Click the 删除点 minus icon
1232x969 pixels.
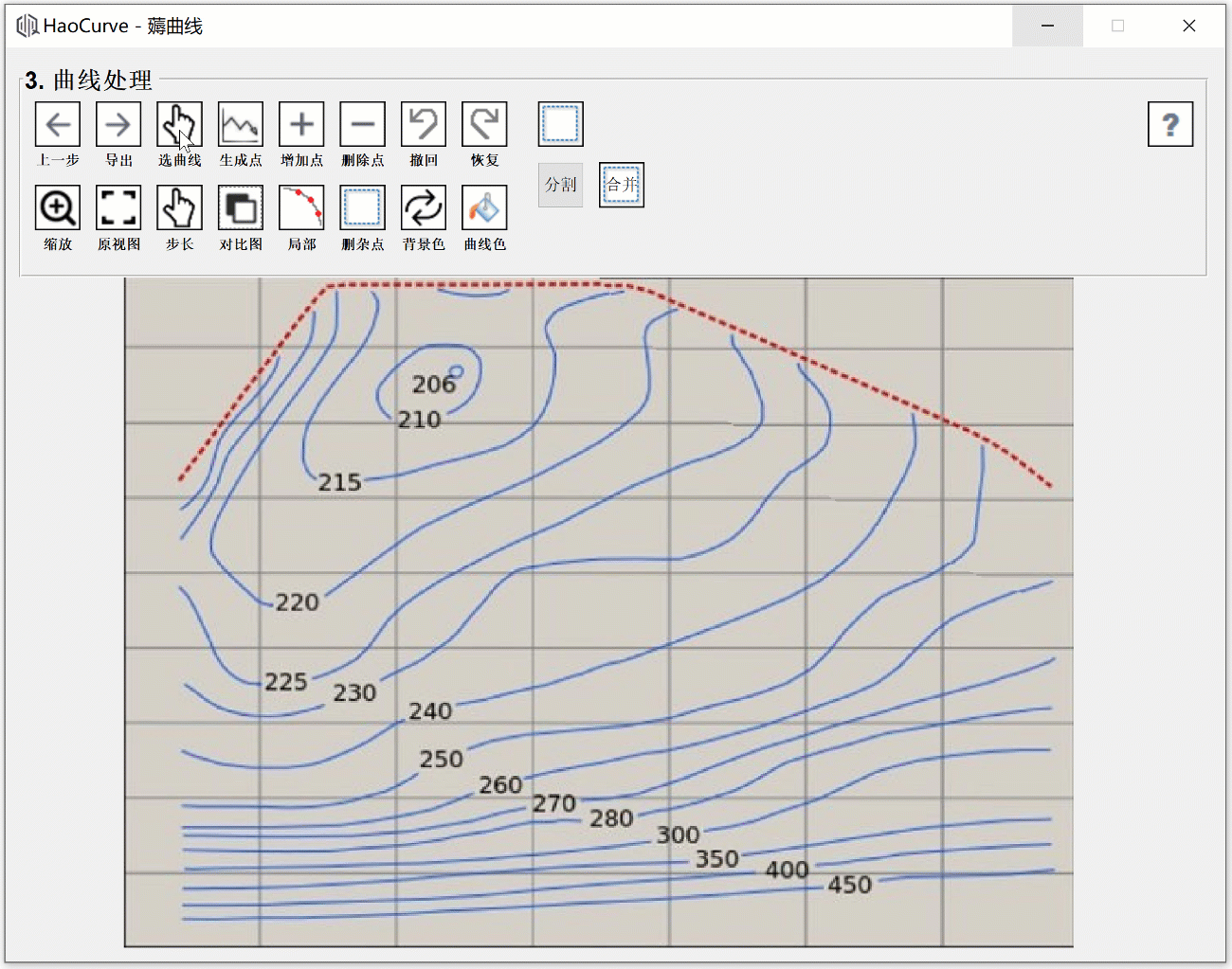[x=362, y=124]
